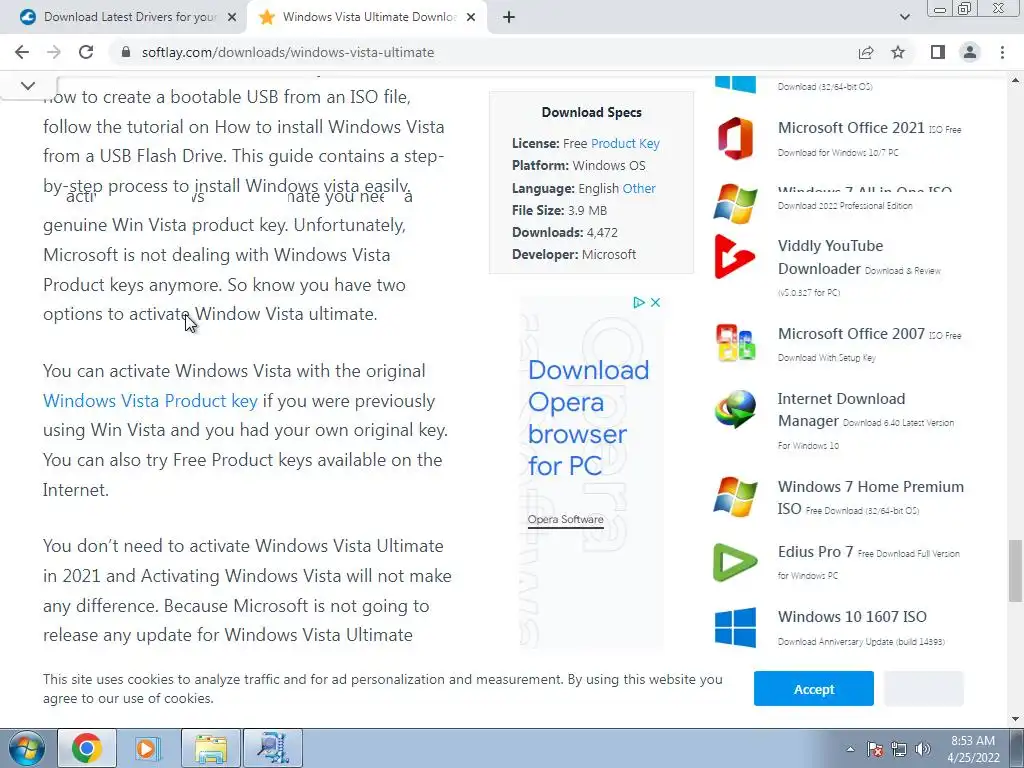This screenshot has height=768, width=1024.
Task: Click the page vertical scrollbar thumb
Action: (x=1015, y=571)
